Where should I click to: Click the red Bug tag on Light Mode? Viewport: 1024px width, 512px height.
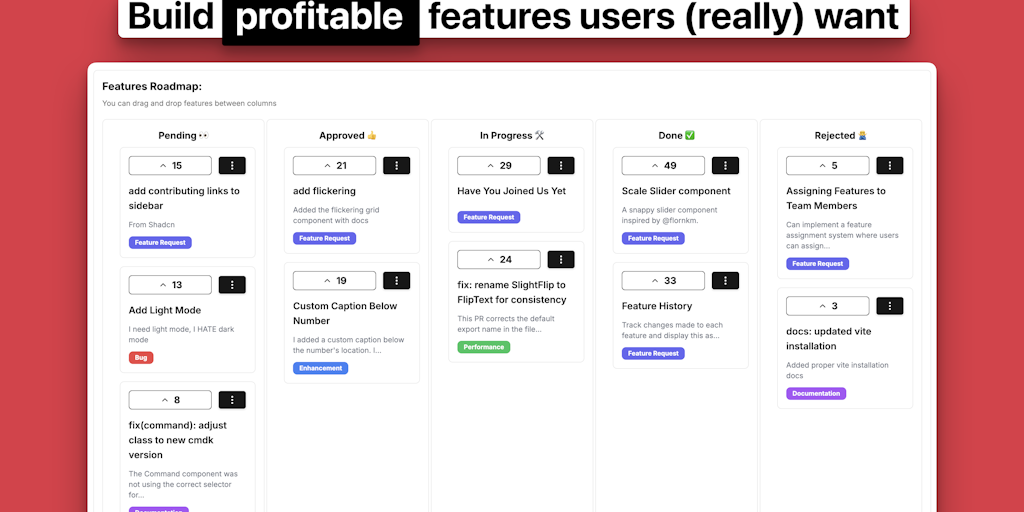141,358
